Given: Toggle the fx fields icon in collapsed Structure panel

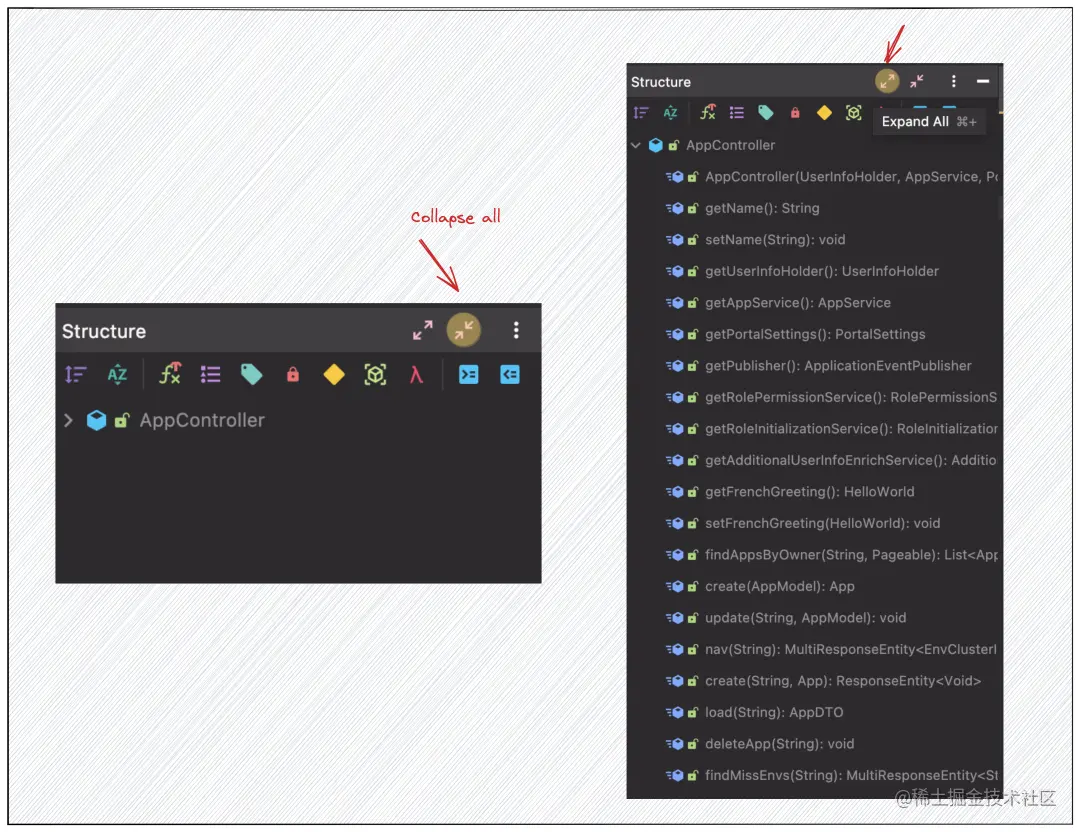Looking at the screenshot, I should coord(170,373).
